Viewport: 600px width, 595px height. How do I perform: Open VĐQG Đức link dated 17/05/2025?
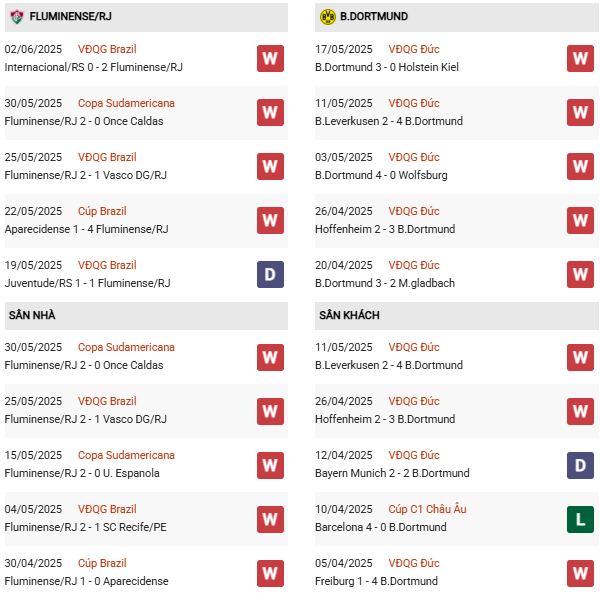[x=414, y=49]
